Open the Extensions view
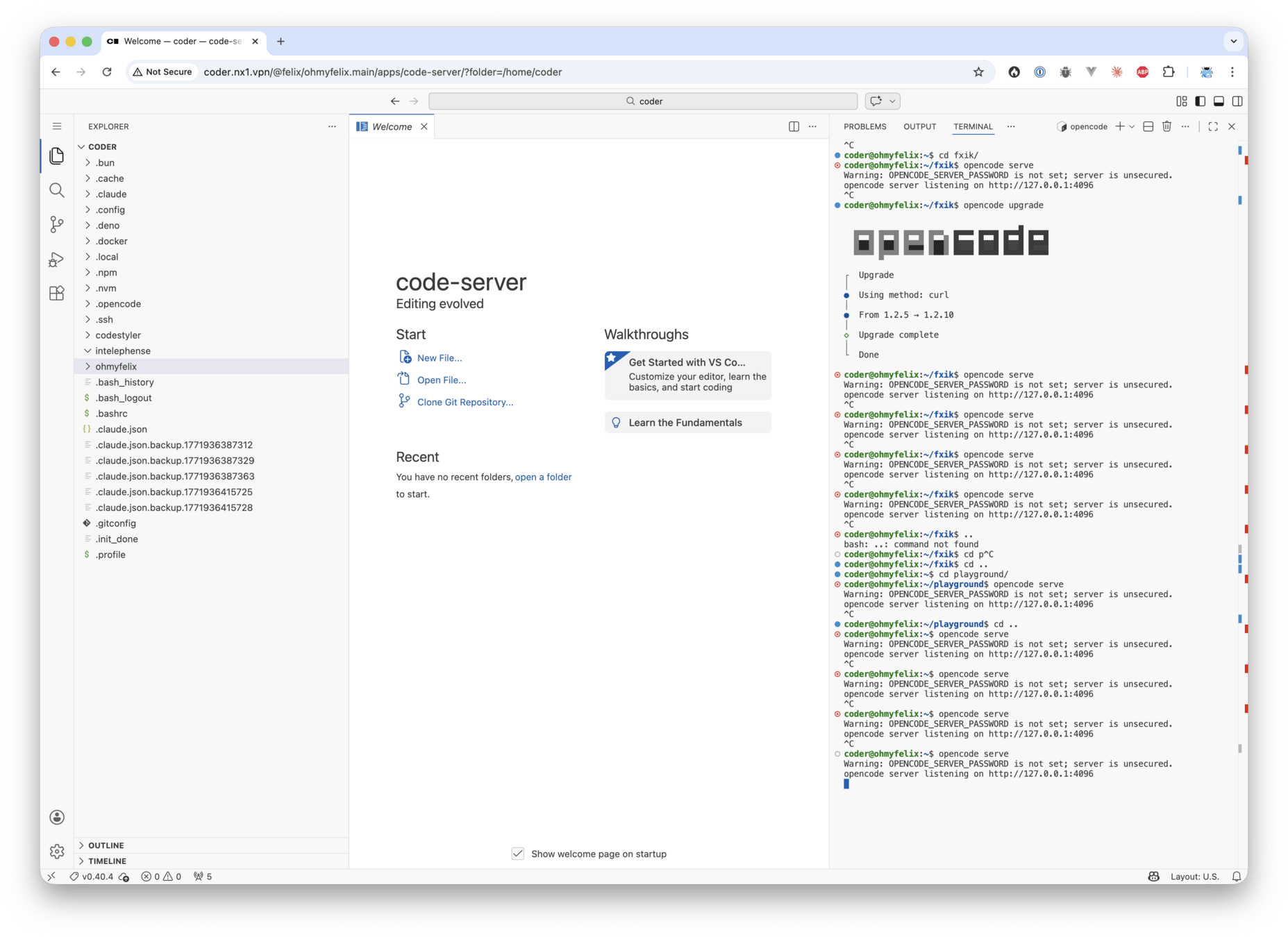Viewport: 1288px width, 937px height. click(57, 293)
